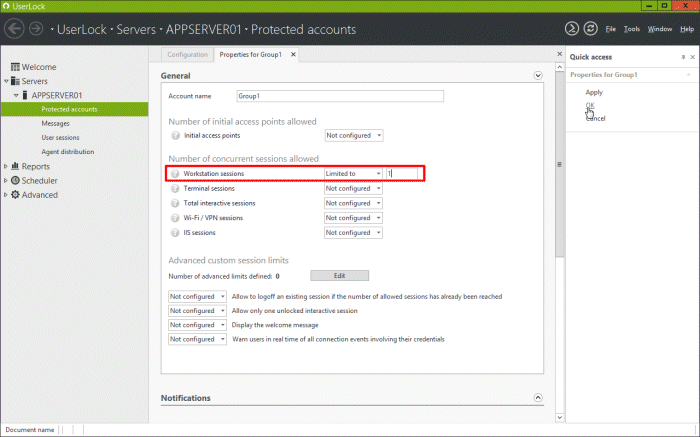Click help icon beside Wi-Fi / VPN sessions
Image resolution: width=700 pixels, height=437 pixels.
pos(175,218)
